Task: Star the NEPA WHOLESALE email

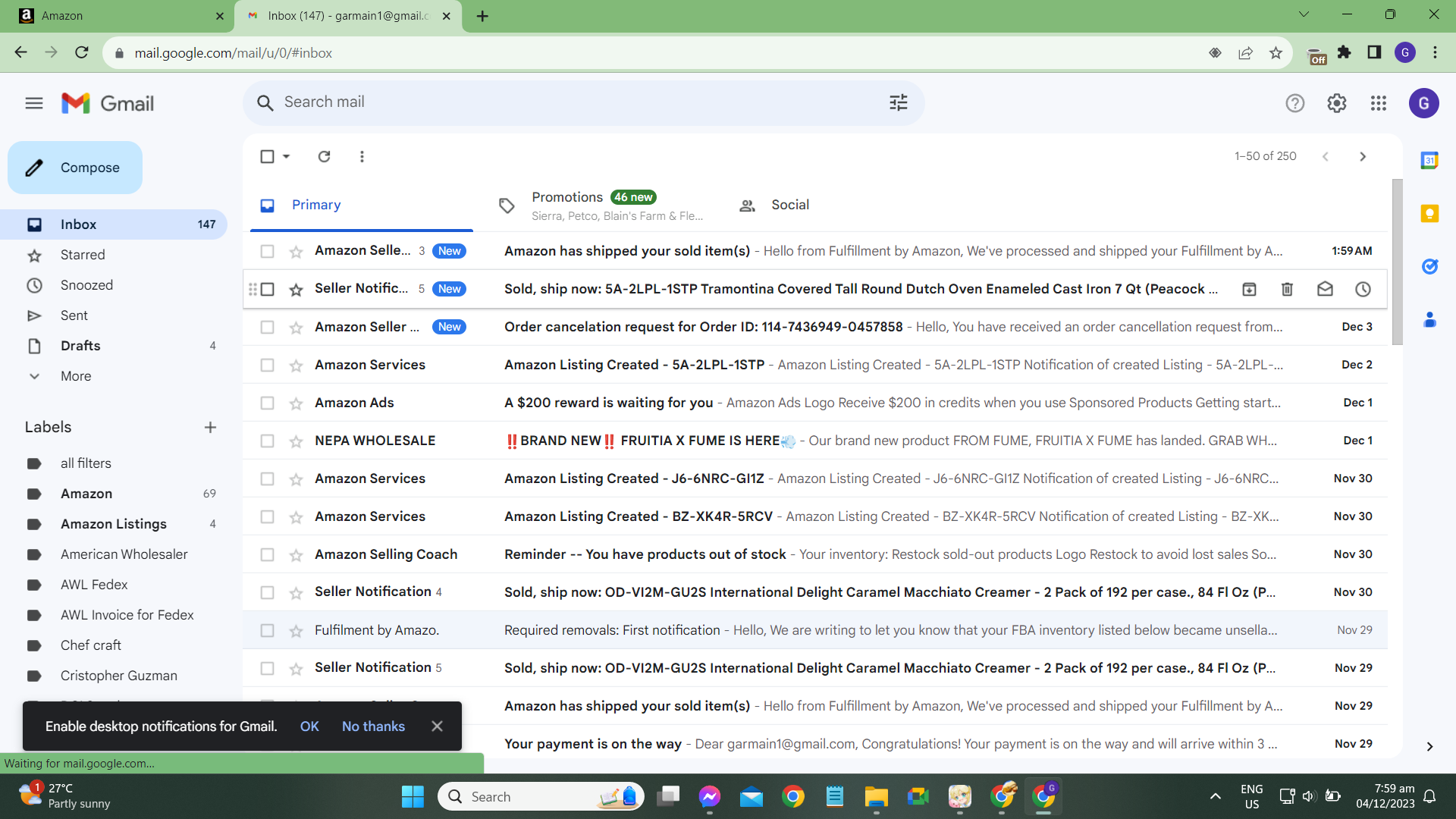Action: coord(296,441)
